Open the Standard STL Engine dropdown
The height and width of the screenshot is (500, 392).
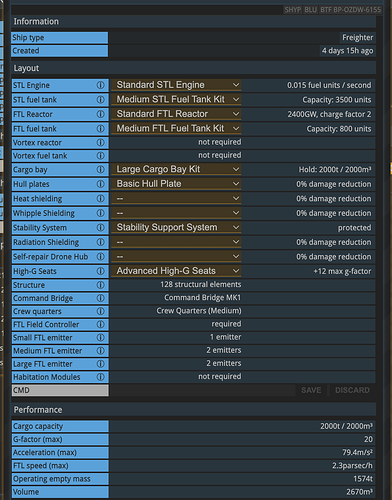(176, 85)
